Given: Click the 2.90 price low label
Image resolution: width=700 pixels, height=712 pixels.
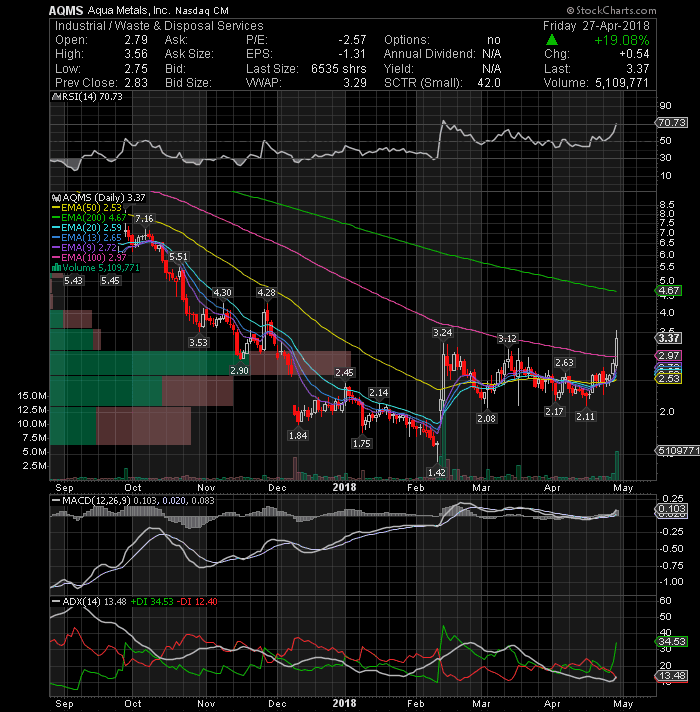Looking at the screenshot, I should [239, 371].
